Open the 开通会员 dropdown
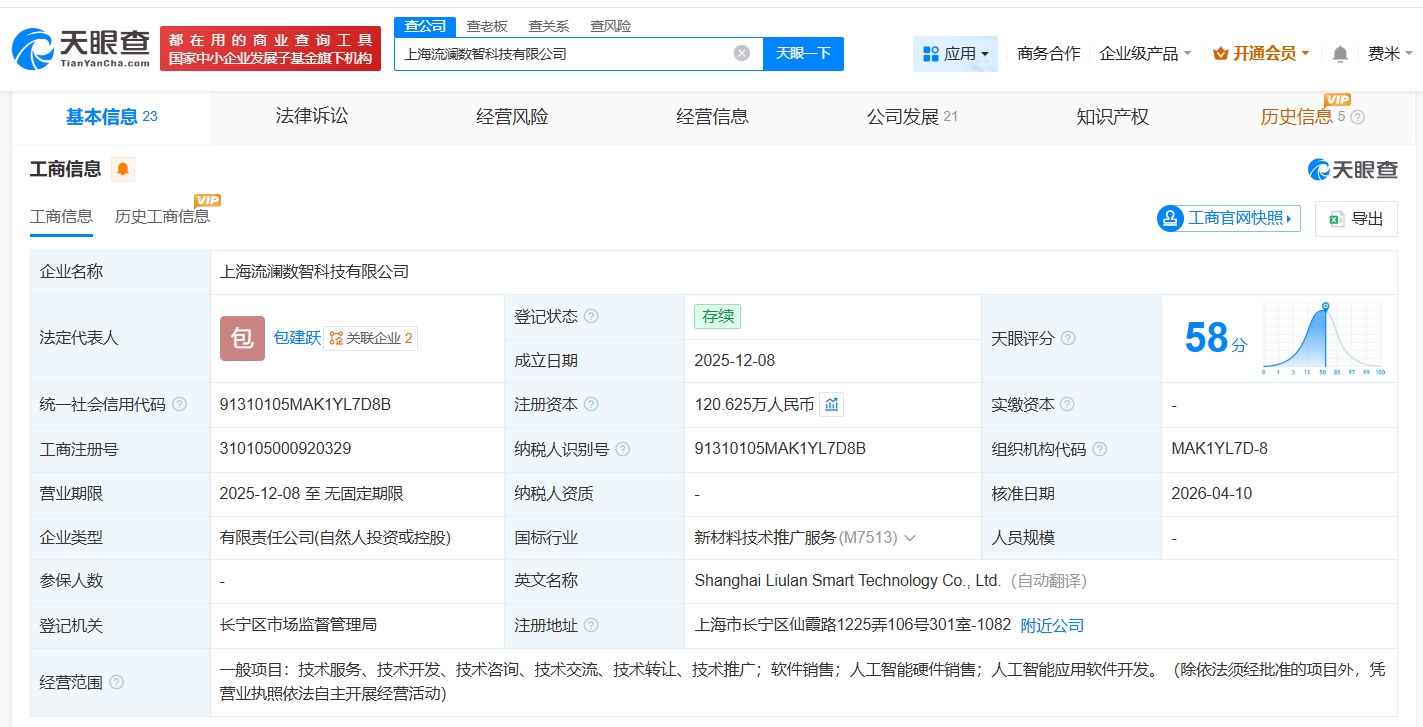The image size is (1423, 727). (1261, 54)
